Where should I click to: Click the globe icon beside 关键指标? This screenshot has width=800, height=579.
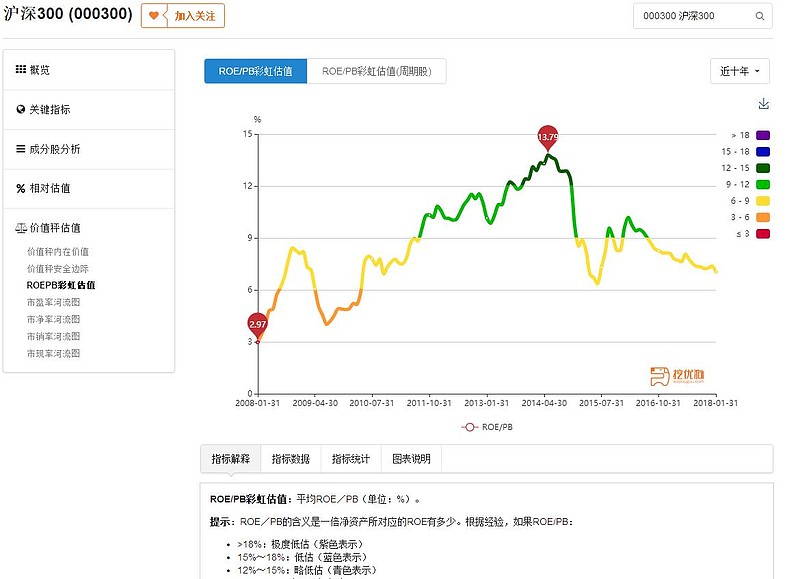pos(20,109)
